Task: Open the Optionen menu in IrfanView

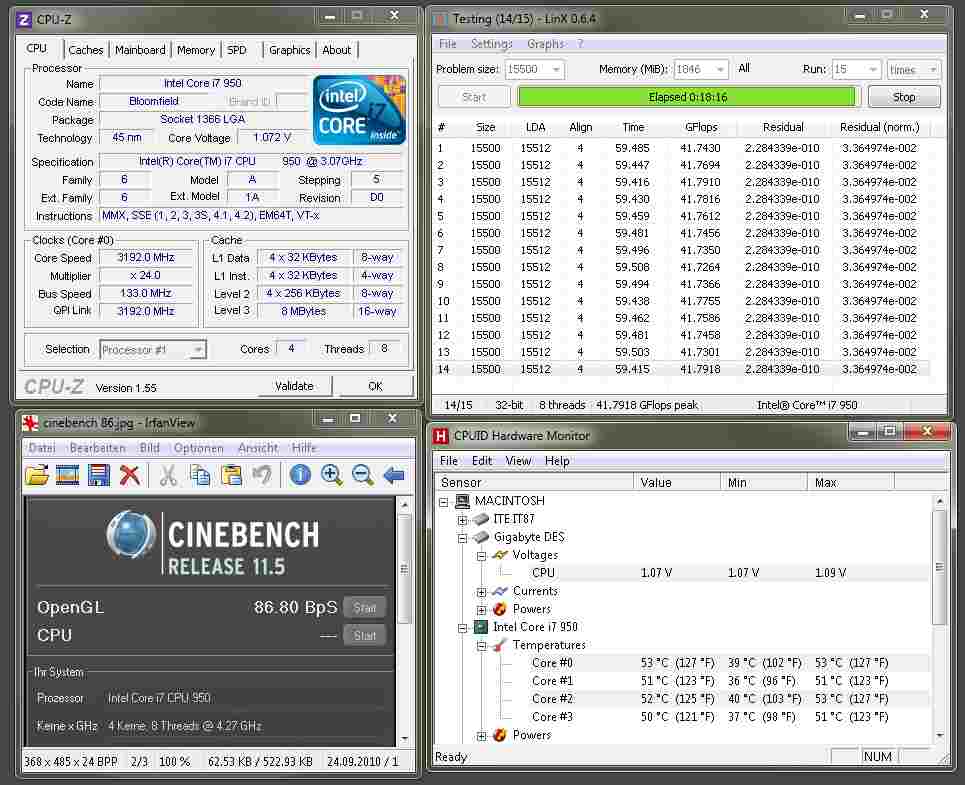Action: point(198,448)
